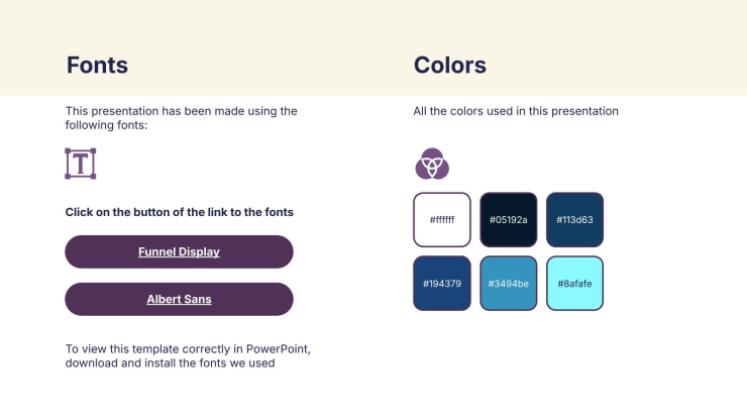Click the Fonts heading
Screen dimensions: 747x420
(x=97, y=66)
